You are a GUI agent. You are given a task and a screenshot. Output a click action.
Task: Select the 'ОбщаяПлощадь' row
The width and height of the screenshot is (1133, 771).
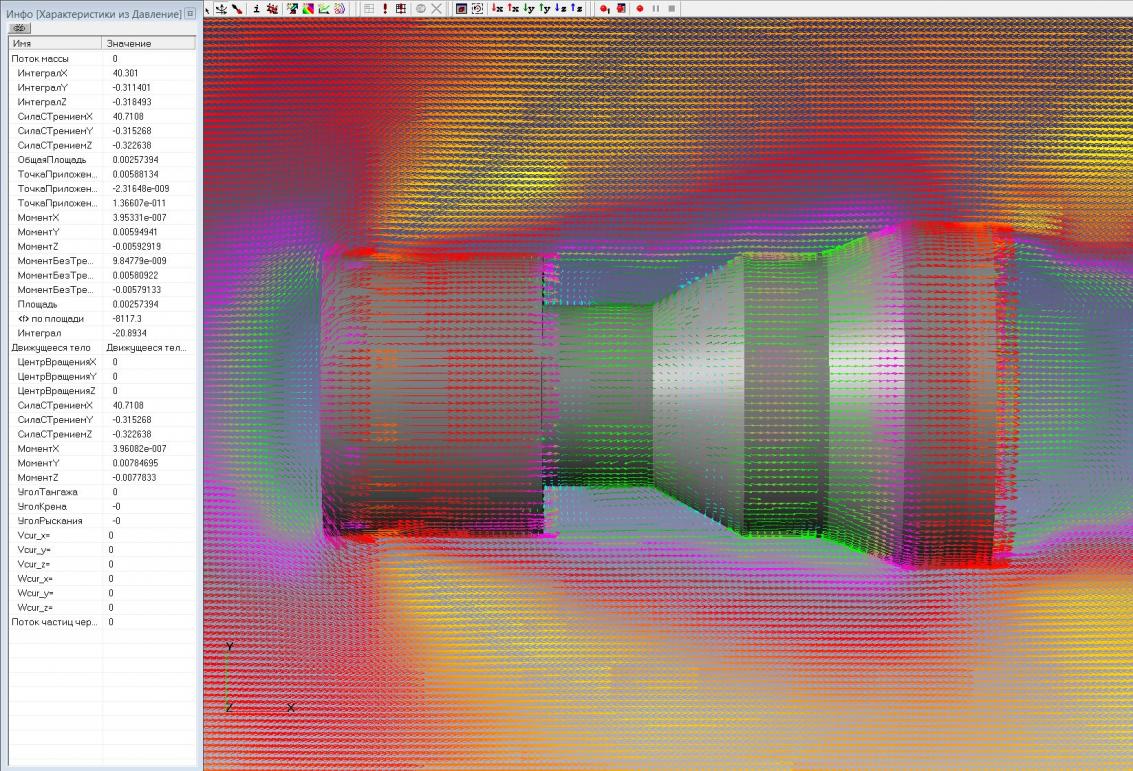[x=52, y=160]
